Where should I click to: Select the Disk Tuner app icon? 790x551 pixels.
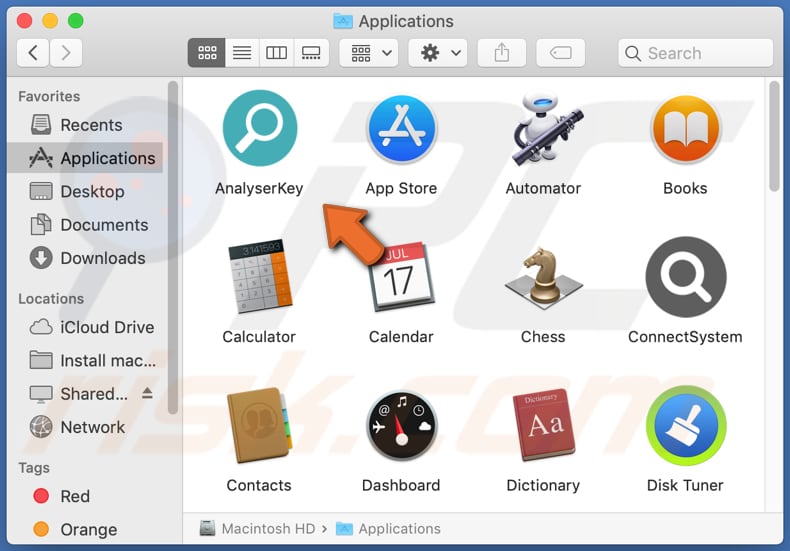pos(686,425)
